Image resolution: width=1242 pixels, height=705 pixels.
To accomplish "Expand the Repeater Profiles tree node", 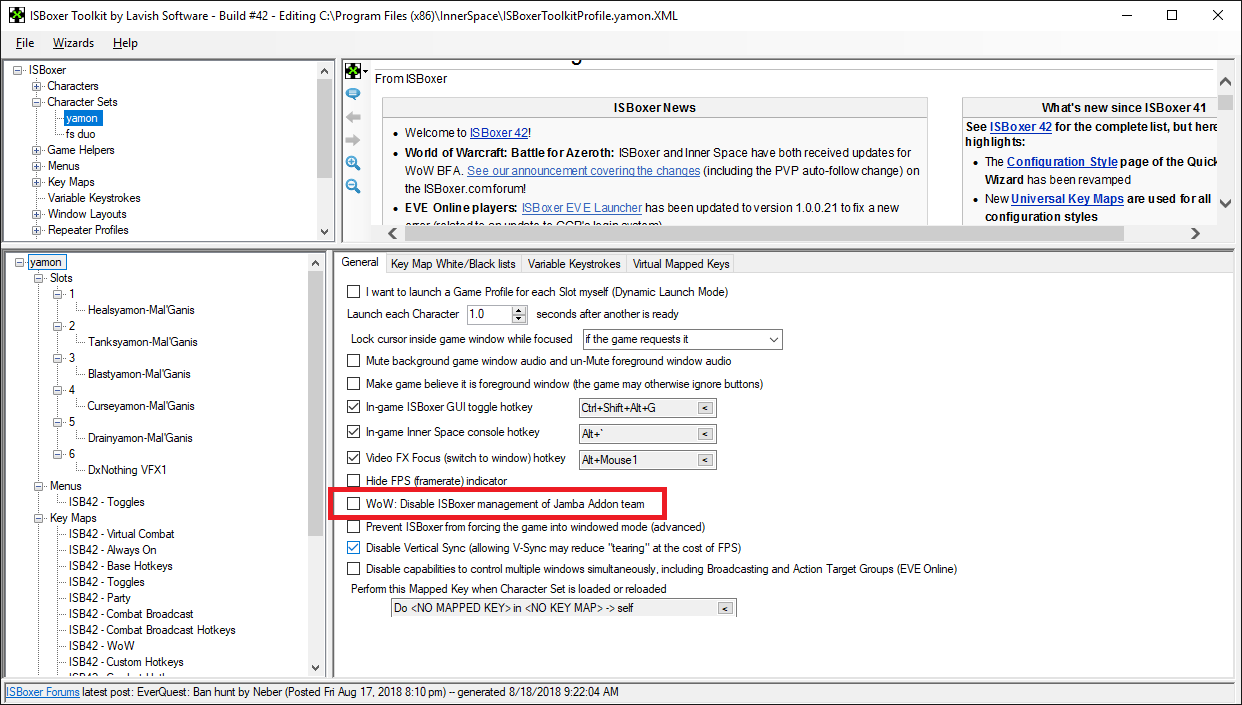I will pos(37,230).
